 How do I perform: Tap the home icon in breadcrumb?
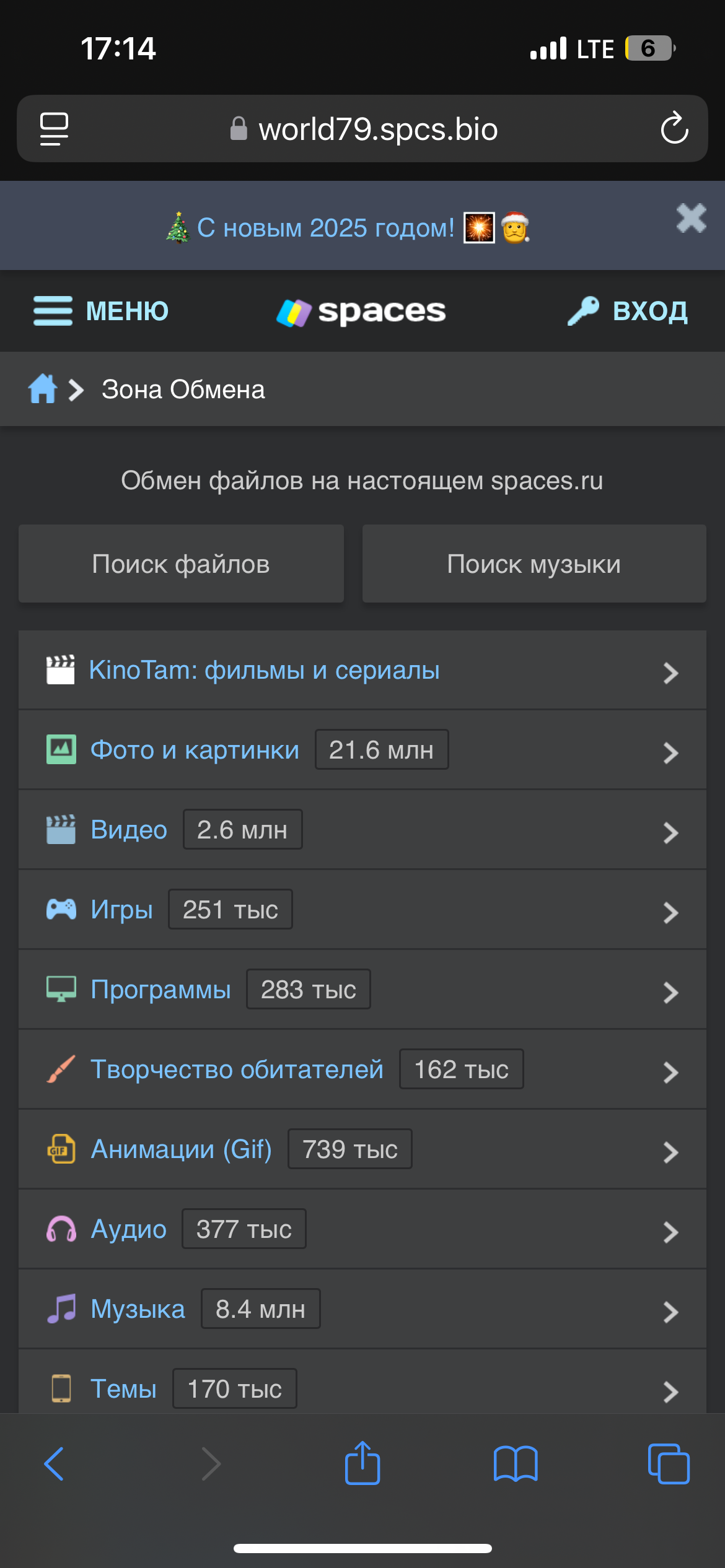tap(42, 390)
